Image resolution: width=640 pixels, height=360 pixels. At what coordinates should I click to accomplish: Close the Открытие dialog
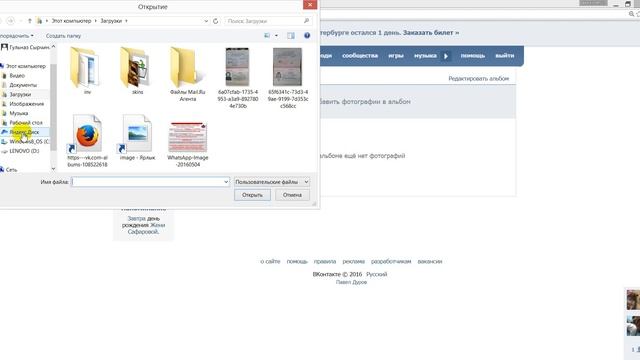click(x=310, y=4)
